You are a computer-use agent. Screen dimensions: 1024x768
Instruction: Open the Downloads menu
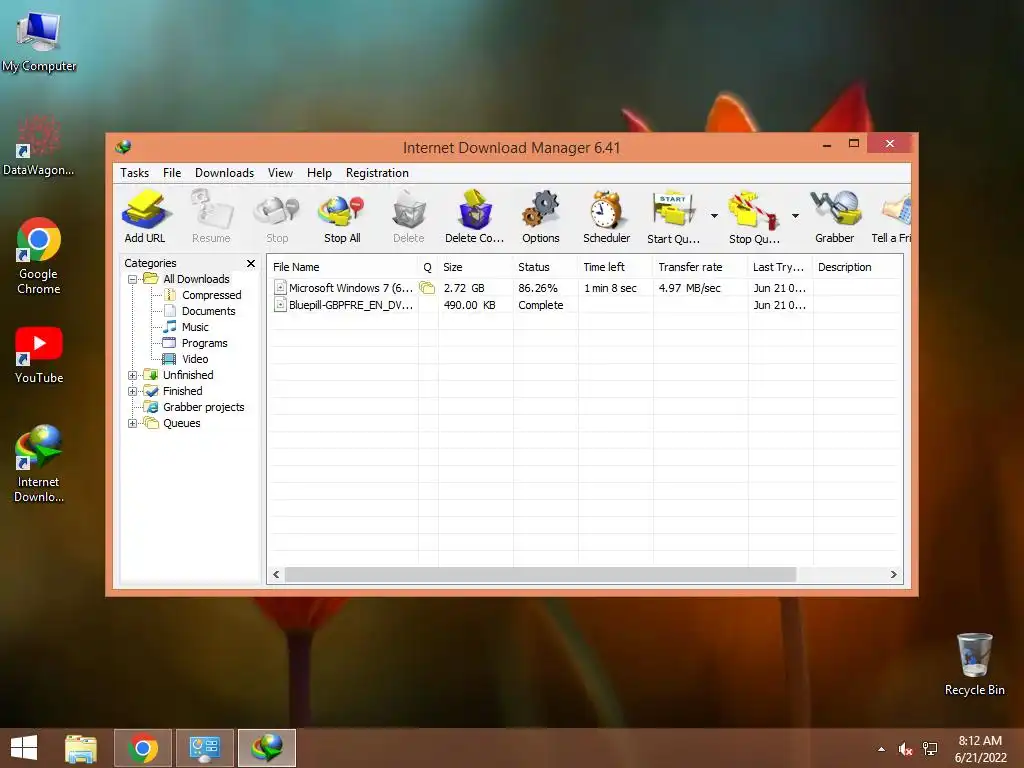224,173
